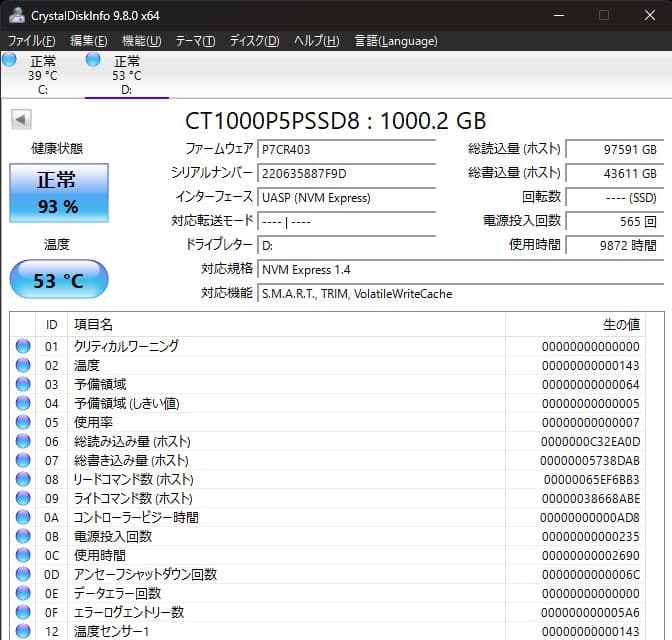Select the disk title CT1000P5PSSD8 : 1000.2 GB

(x=336, y=120)
